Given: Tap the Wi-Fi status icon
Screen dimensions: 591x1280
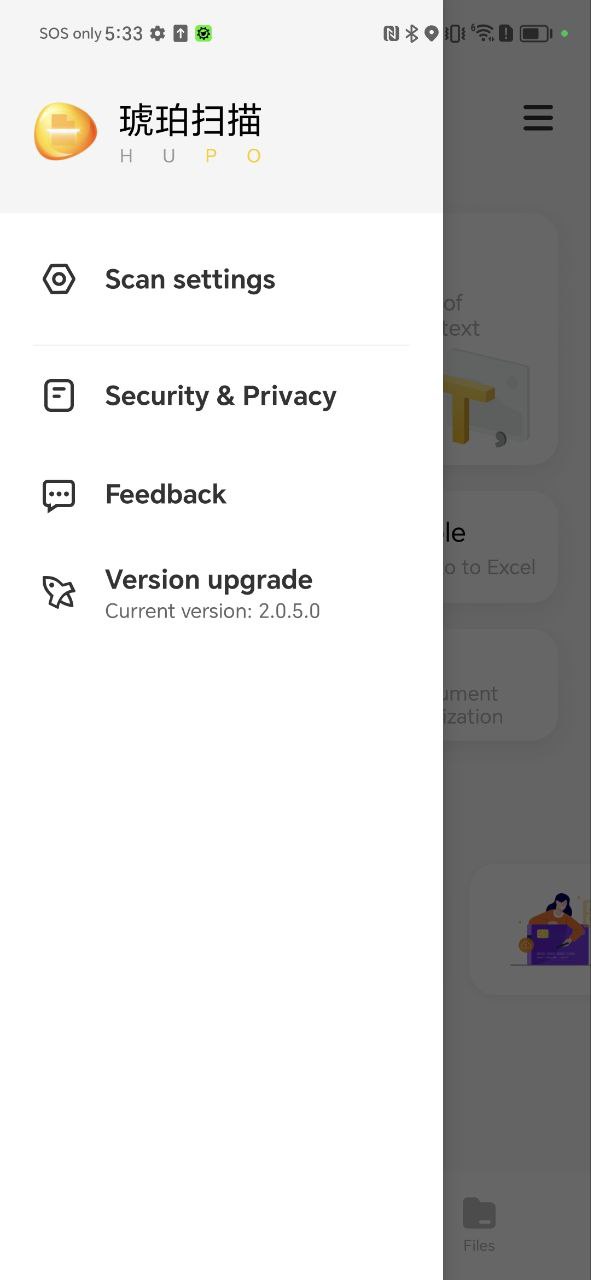Looking at the screenshot, I should (x=483, y=33).
